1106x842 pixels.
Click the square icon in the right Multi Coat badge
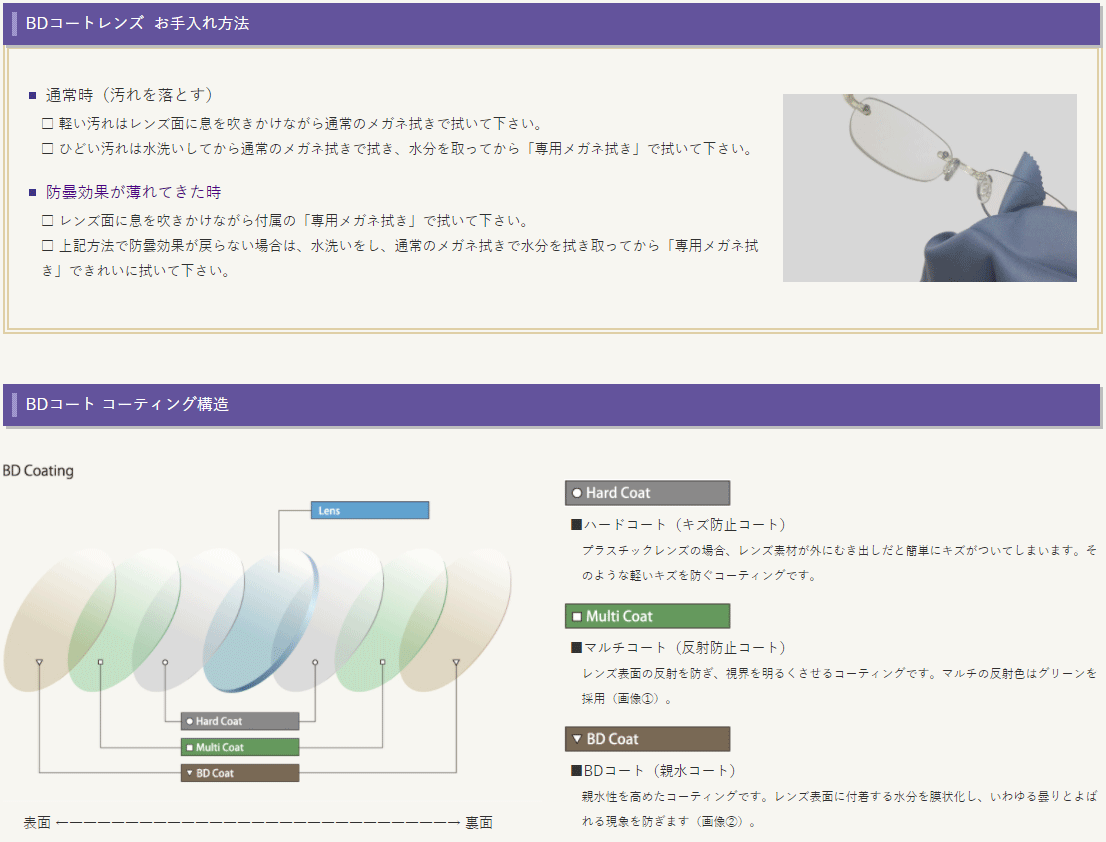(577, 616)
